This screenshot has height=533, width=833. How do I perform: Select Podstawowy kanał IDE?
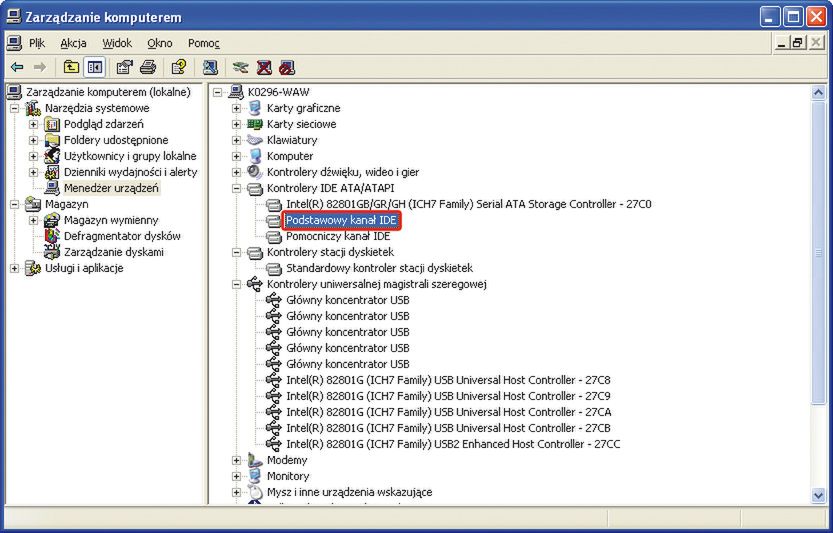tap(341, 220)
